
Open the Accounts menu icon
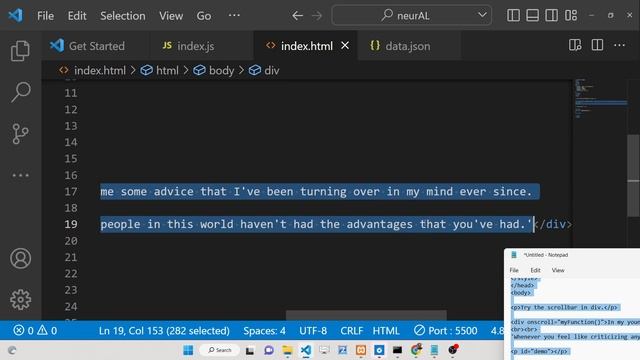pyautogui.click(x=20, y=258)
